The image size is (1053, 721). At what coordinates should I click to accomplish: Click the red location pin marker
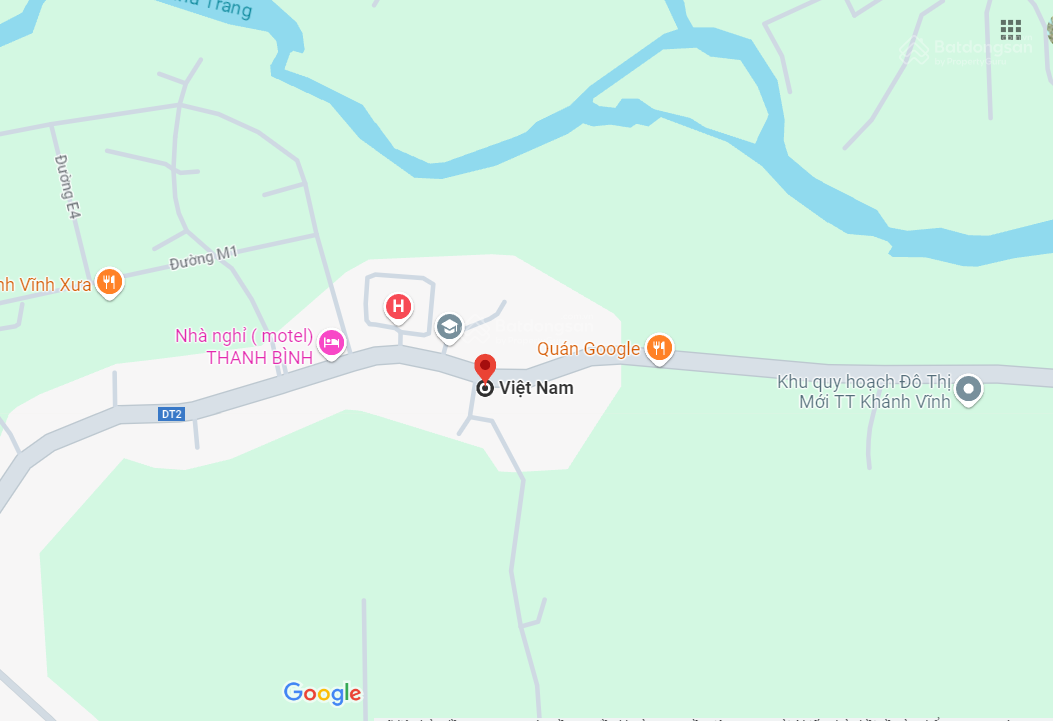point(485,369)
